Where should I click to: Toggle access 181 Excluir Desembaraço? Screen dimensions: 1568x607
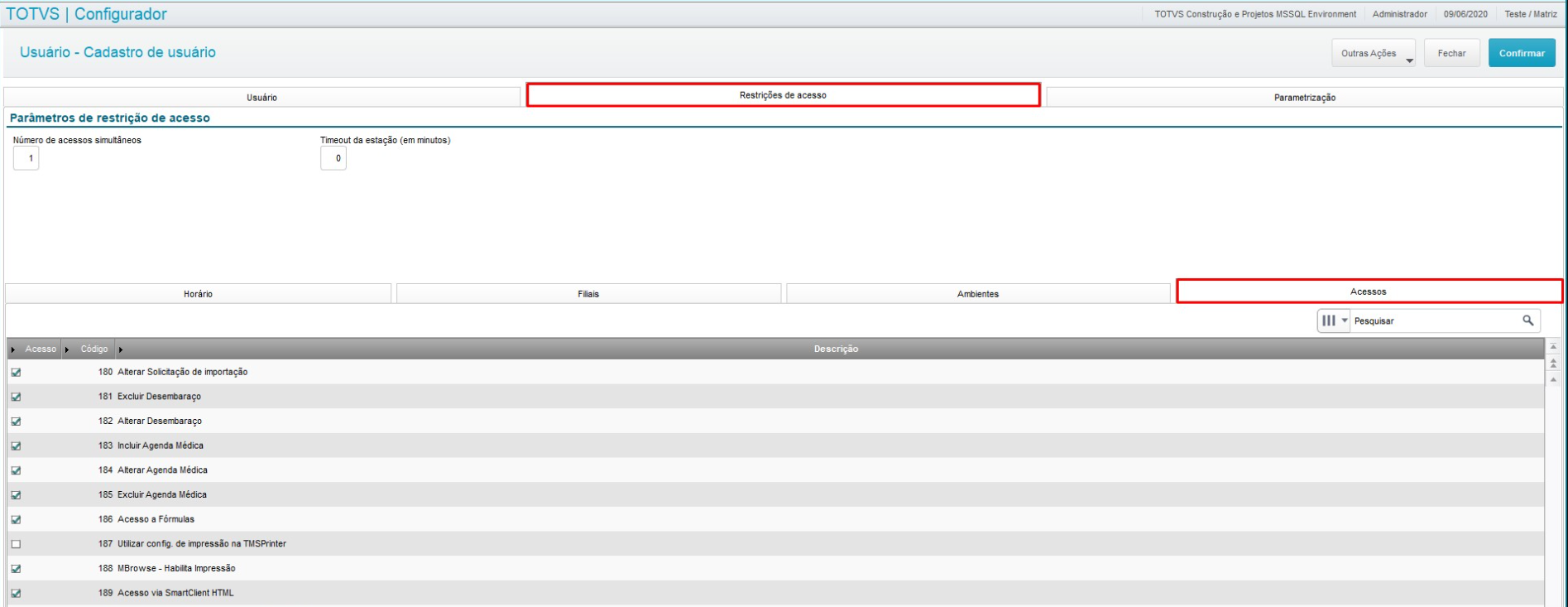(16, 397)
